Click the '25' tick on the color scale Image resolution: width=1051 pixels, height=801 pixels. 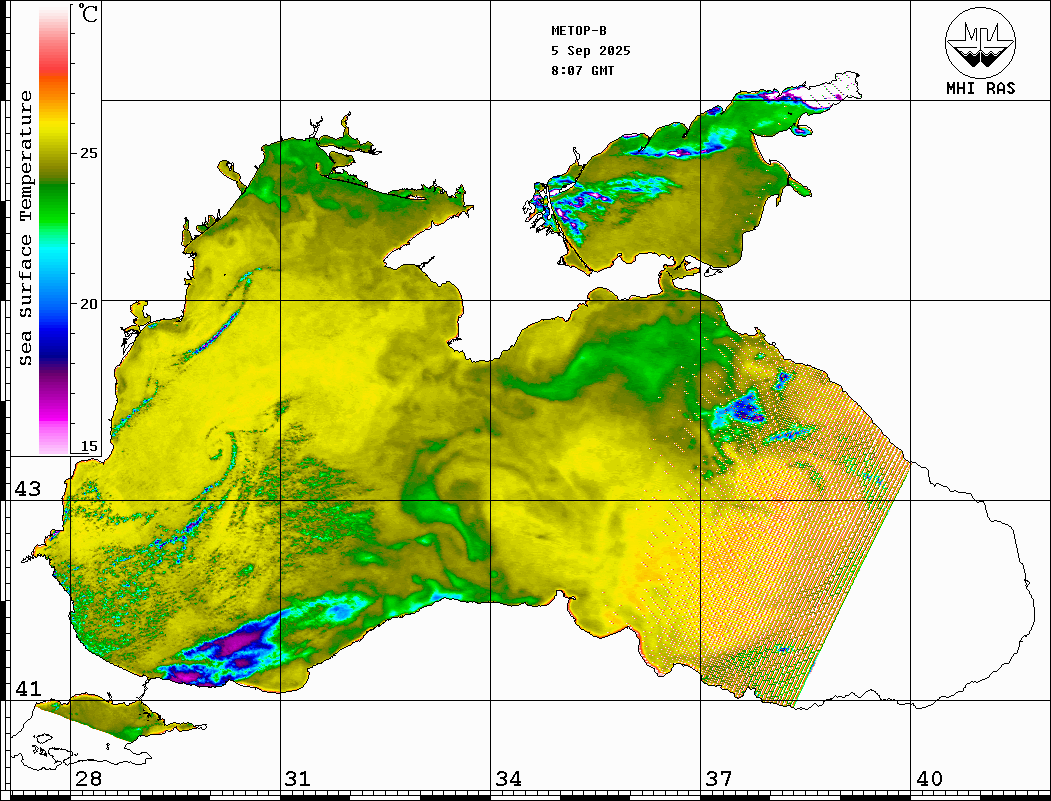pos(88,153)
